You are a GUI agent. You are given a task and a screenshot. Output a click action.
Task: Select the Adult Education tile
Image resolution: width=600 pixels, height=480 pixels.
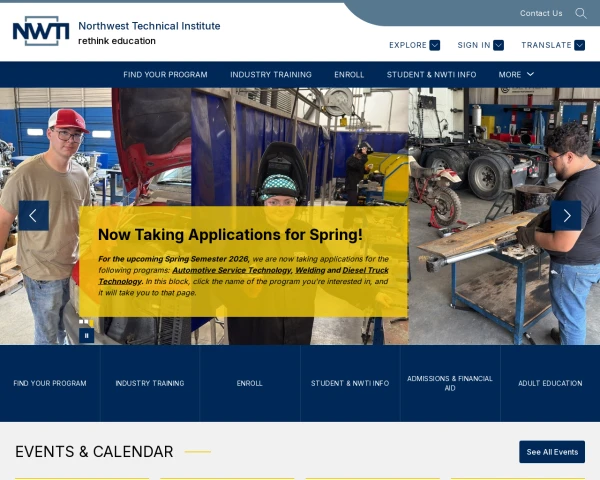point(549,383)
